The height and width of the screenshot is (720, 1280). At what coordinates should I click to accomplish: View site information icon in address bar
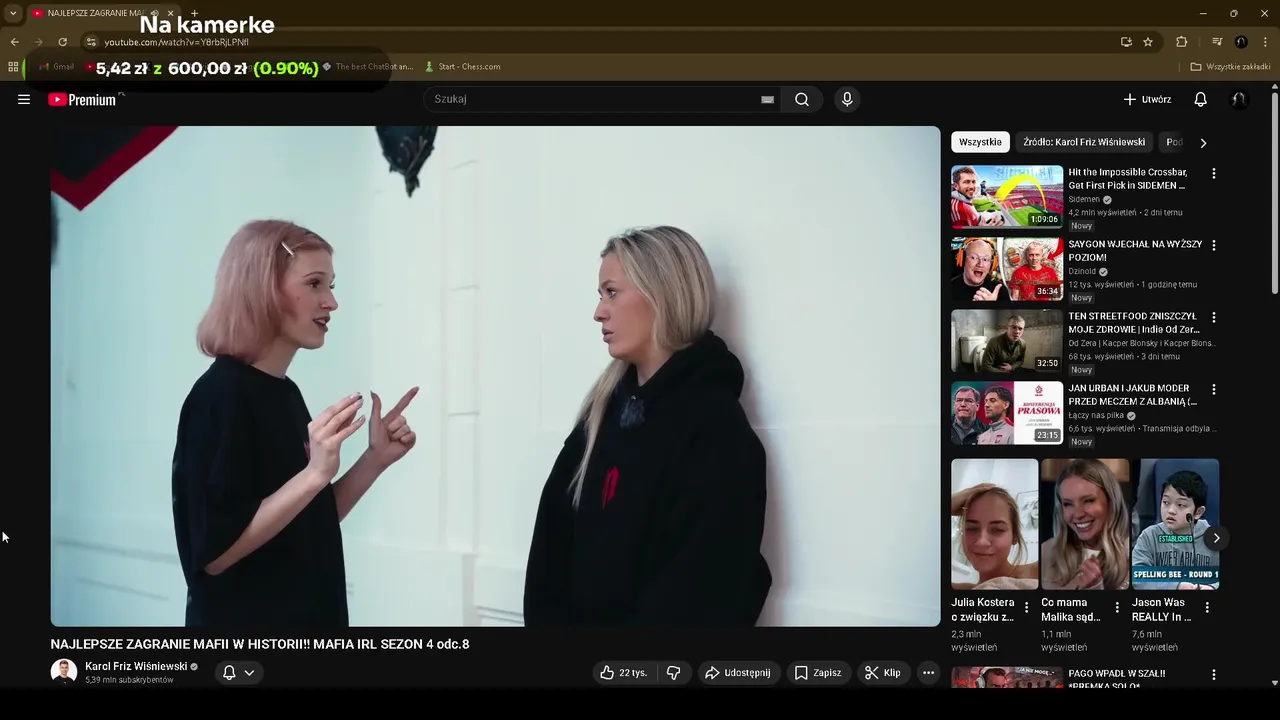click(x=91, y=42)
